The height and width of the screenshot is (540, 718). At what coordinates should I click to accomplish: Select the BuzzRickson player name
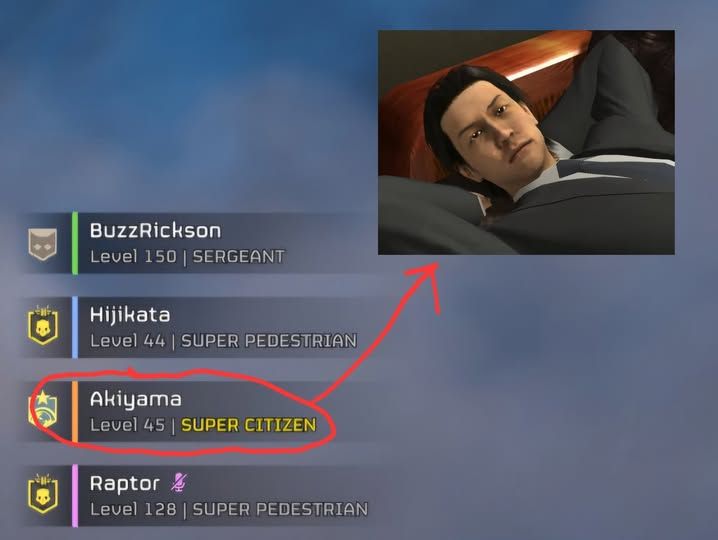pos(155,230)
